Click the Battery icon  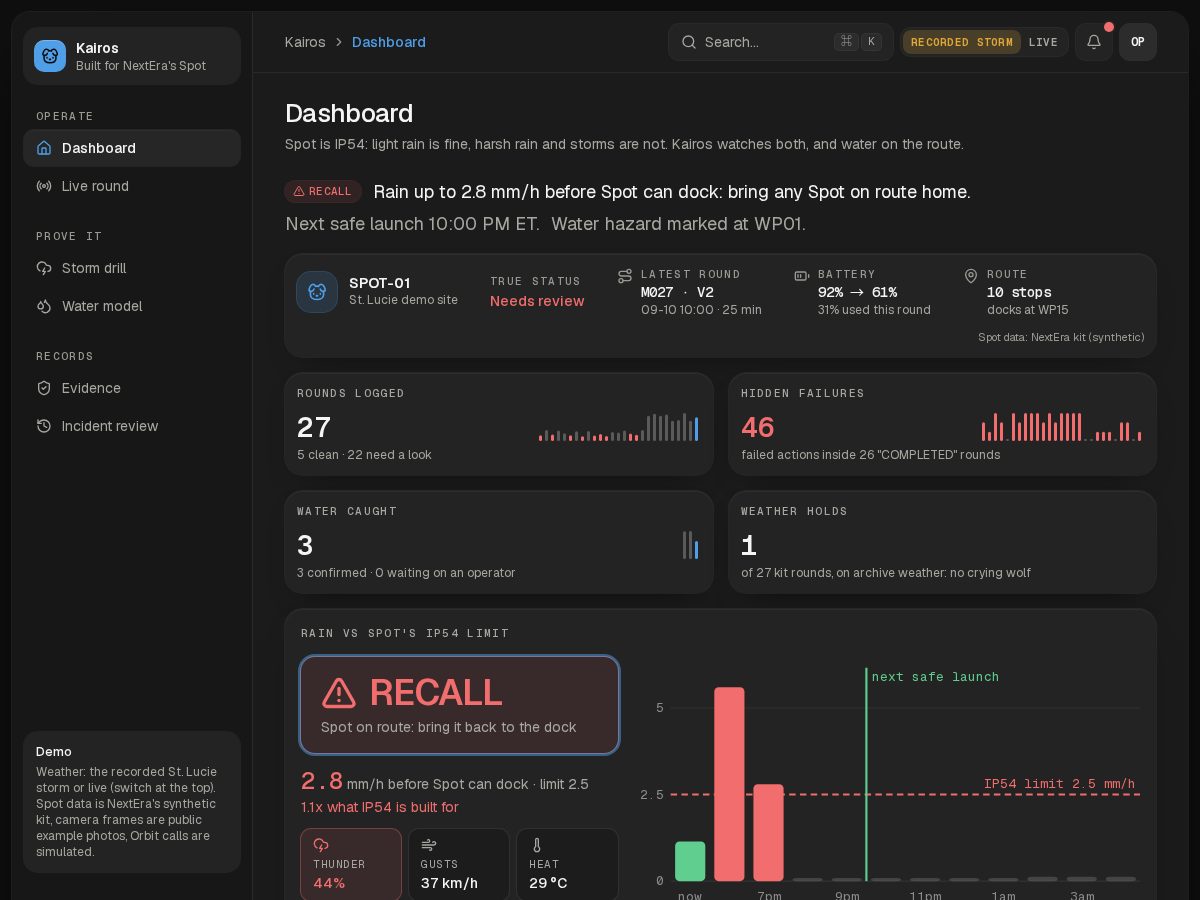point(802,275)
